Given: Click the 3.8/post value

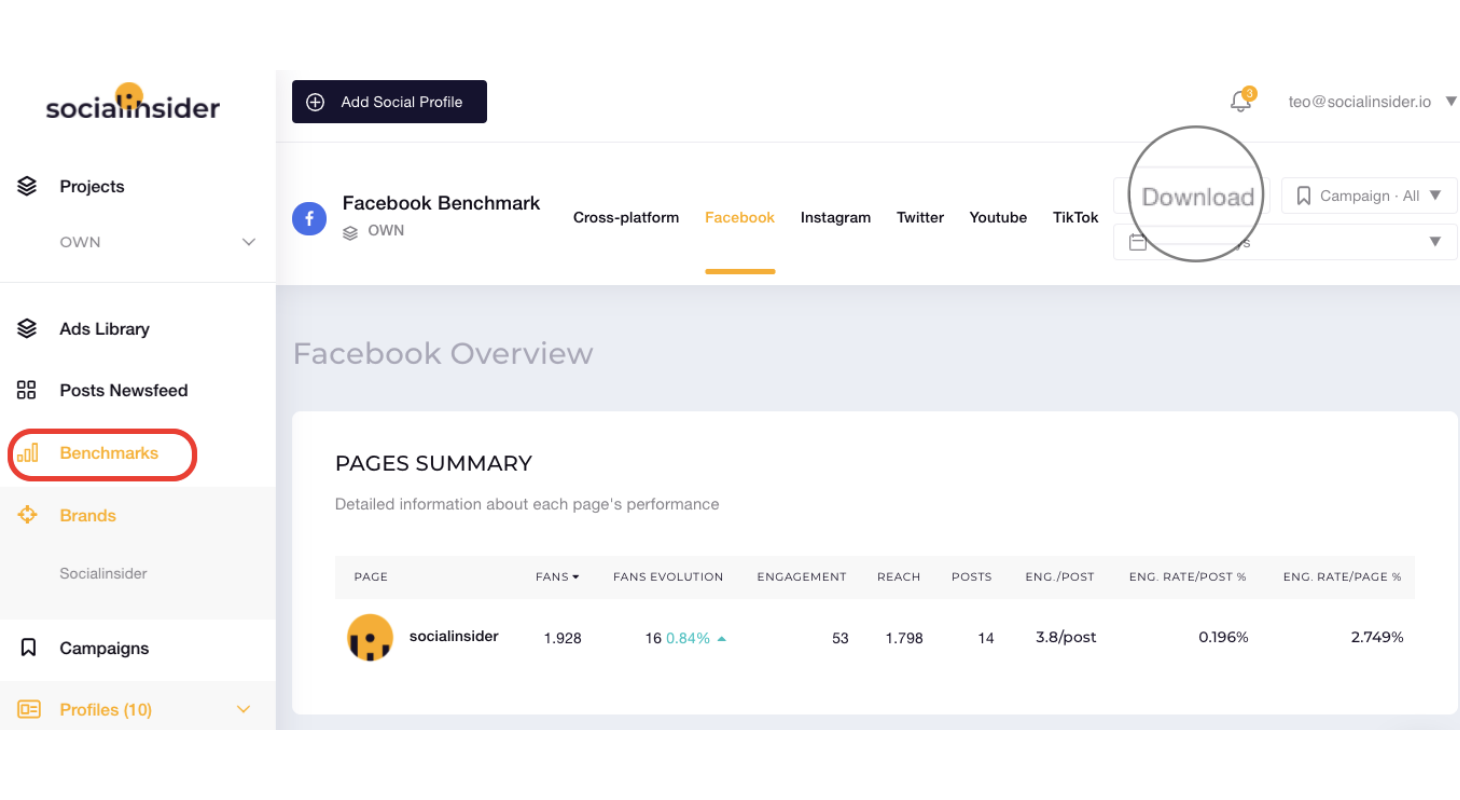Looking at the screenshot, I should tap(1066, 637).
